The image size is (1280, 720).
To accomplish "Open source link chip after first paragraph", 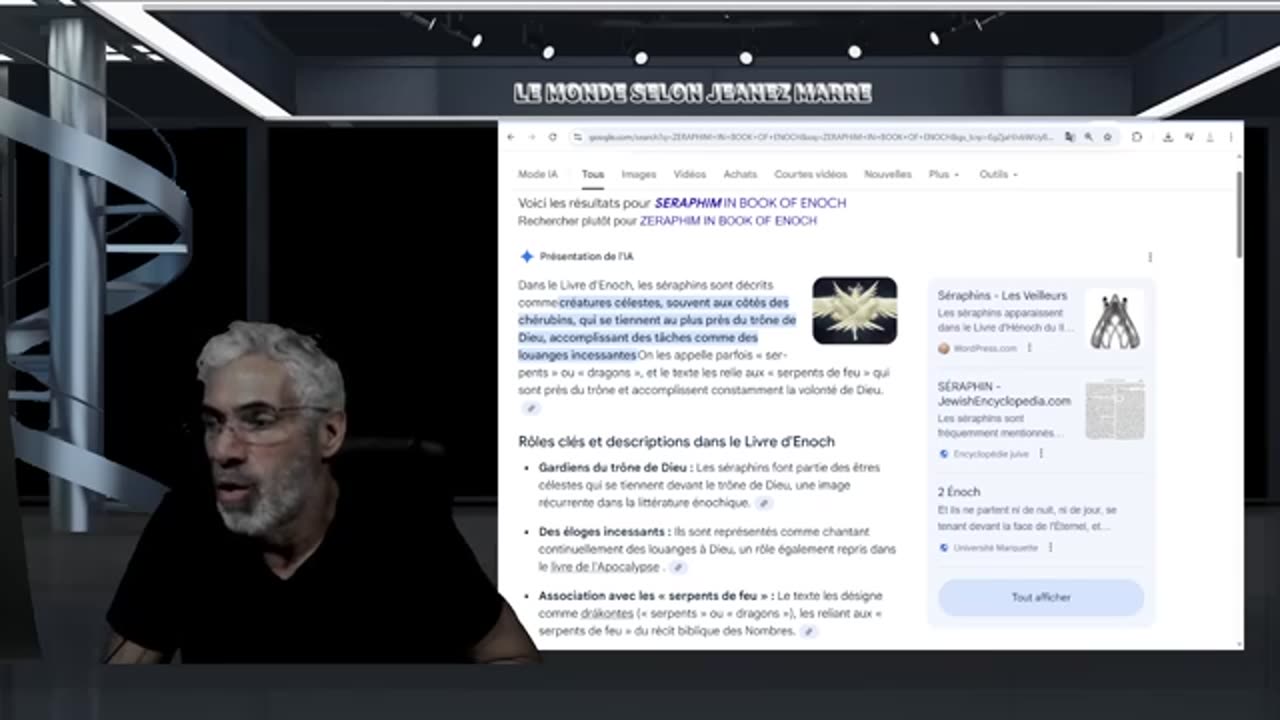I will pyautogui.click(x=531, y=408).
